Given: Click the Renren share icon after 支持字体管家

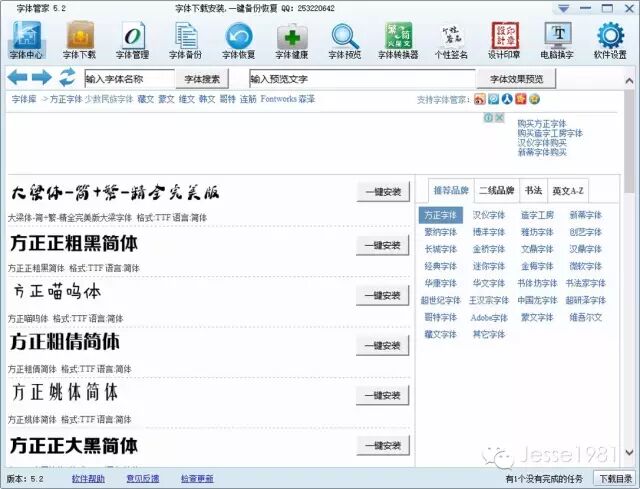Looking at the screenshot, I should click(x=507, y=99).
